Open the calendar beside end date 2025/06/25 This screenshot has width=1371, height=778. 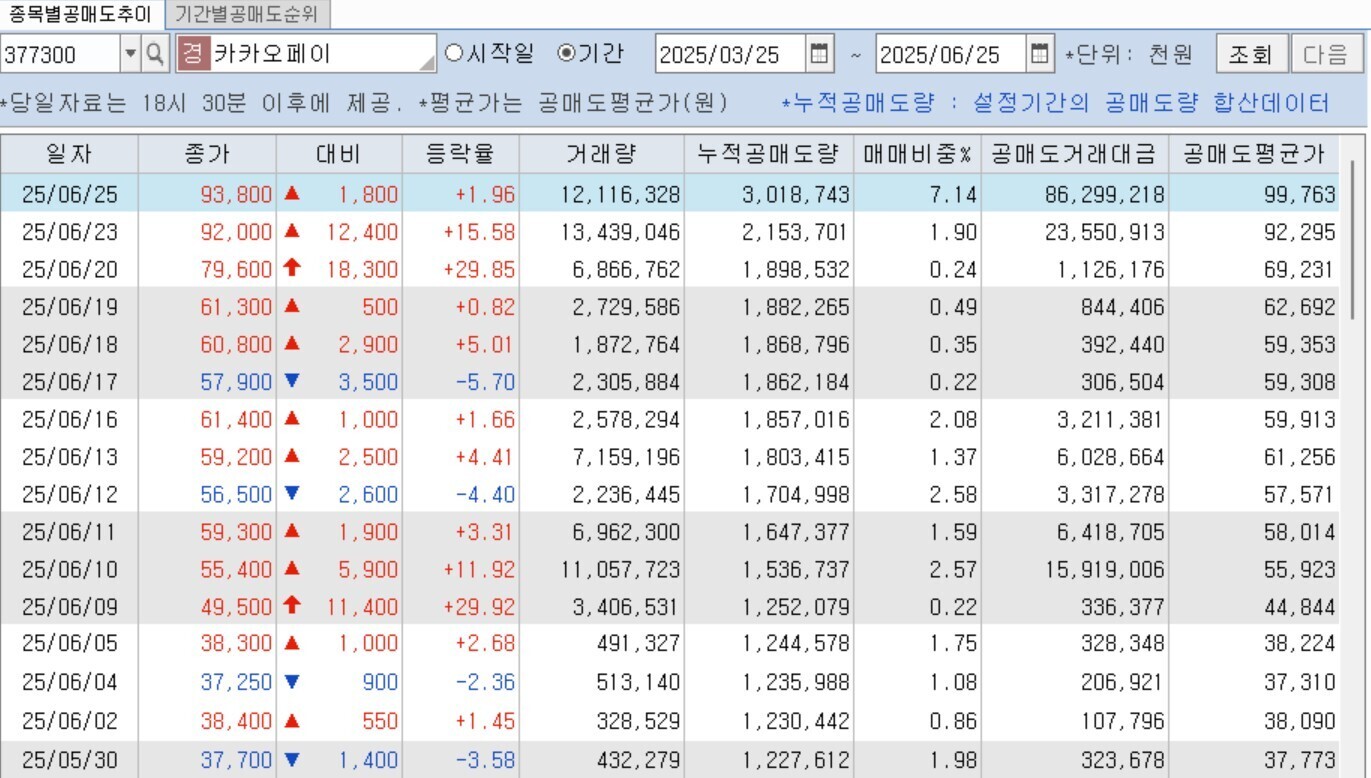1041,54
